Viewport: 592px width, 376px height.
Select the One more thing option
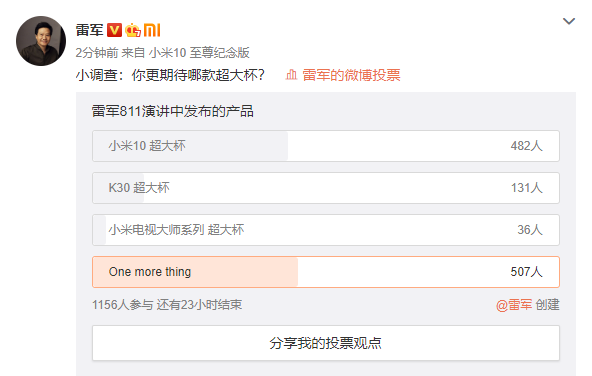[326, 272]
